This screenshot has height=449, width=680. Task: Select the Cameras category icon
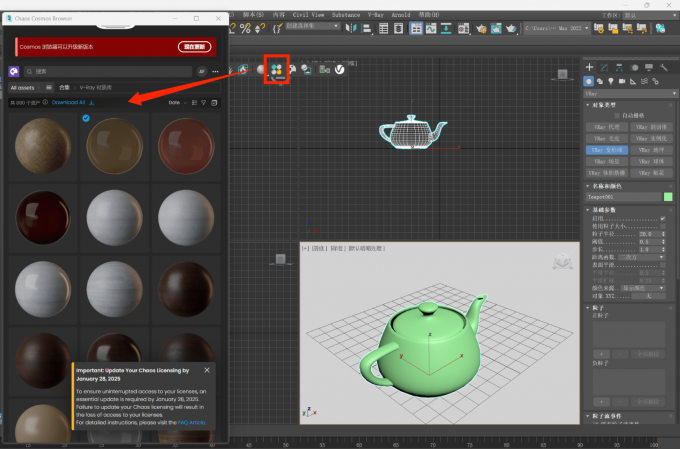coord(622,81)
